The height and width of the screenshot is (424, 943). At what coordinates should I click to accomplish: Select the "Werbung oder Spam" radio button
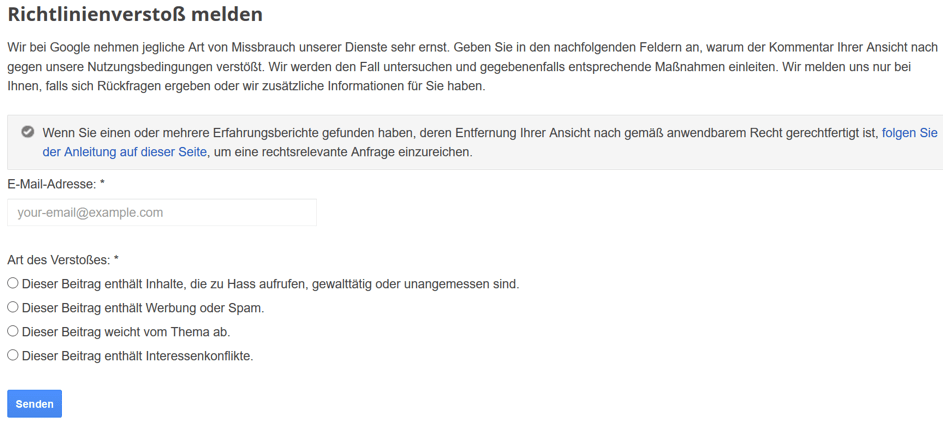(13, 307)
